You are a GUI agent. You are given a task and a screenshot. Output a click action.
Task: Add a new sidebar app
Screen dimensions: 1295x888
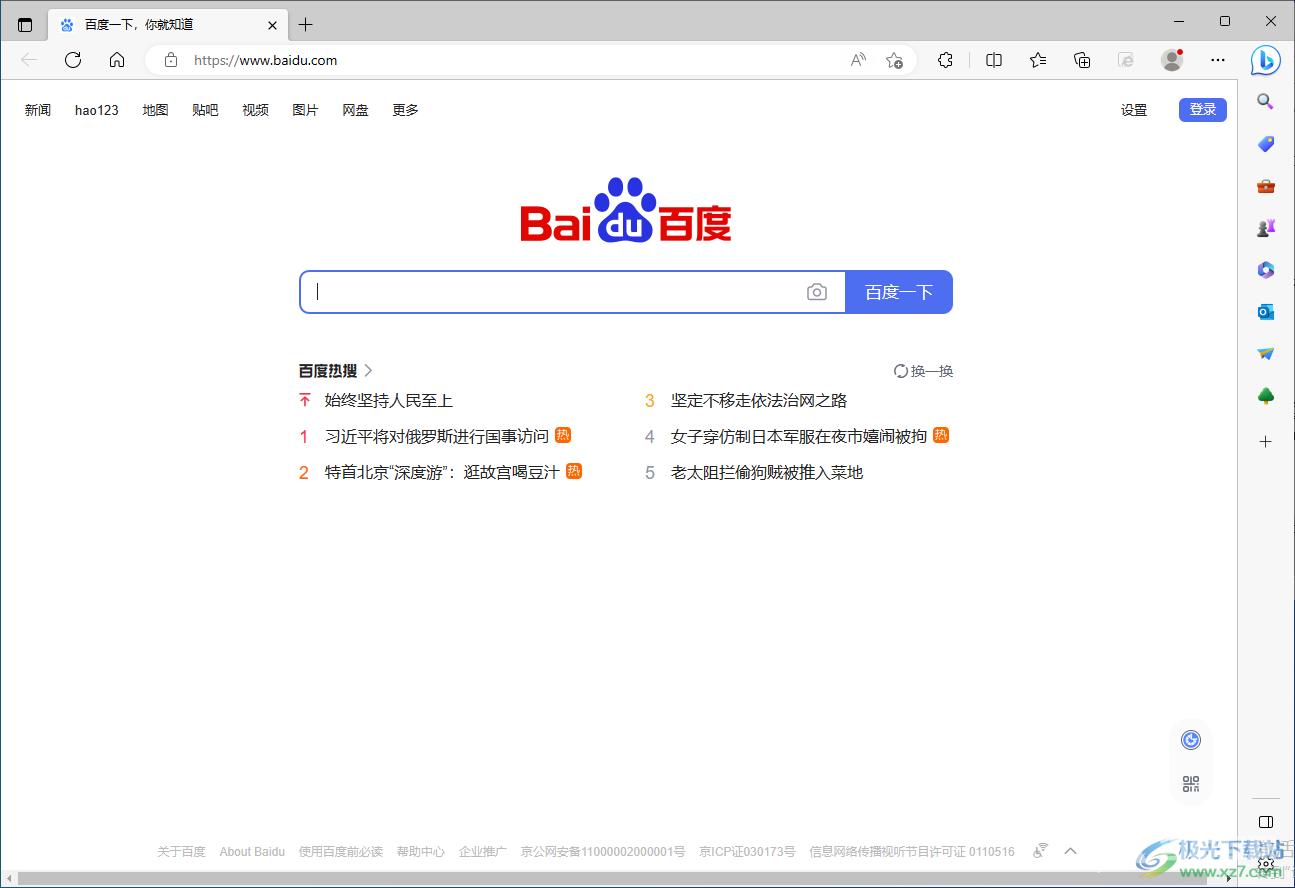coord(1265,441)
